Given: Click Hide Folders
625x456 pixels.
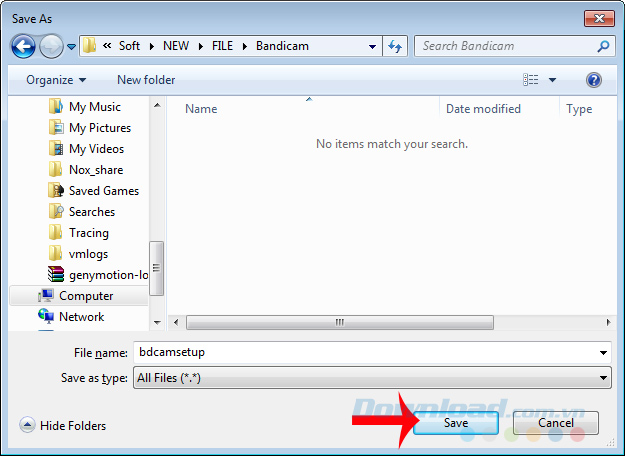Looking at the screenshot, I should 73,426.
